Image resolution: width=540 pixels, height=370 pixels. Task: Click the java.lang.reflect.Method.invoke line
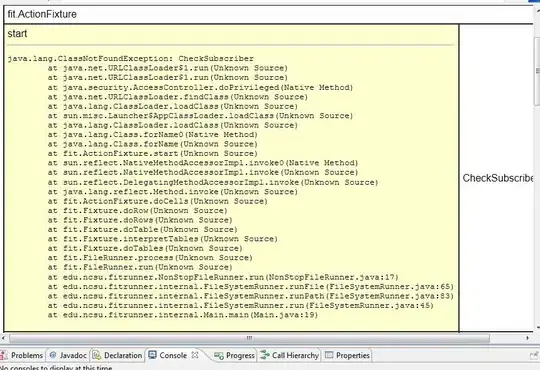(x=173, y=192)
